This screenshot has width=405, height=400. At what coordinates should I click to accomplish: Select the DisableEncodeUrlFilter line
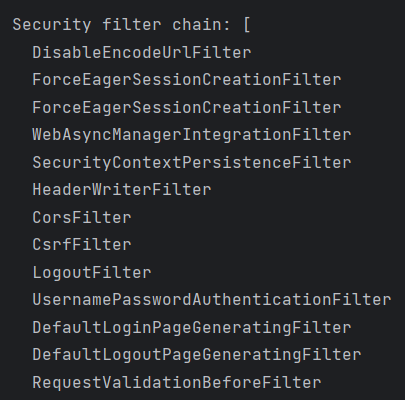[142, 53]
